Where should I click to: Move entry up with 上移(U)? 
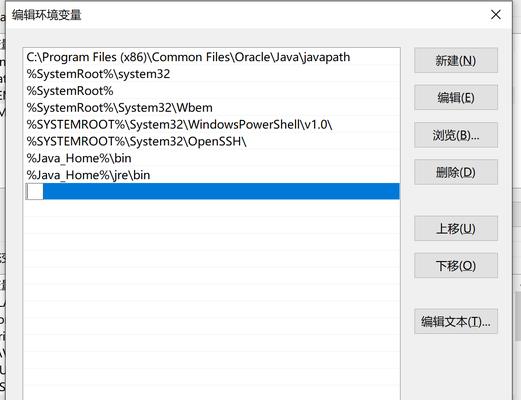[456, 229]
